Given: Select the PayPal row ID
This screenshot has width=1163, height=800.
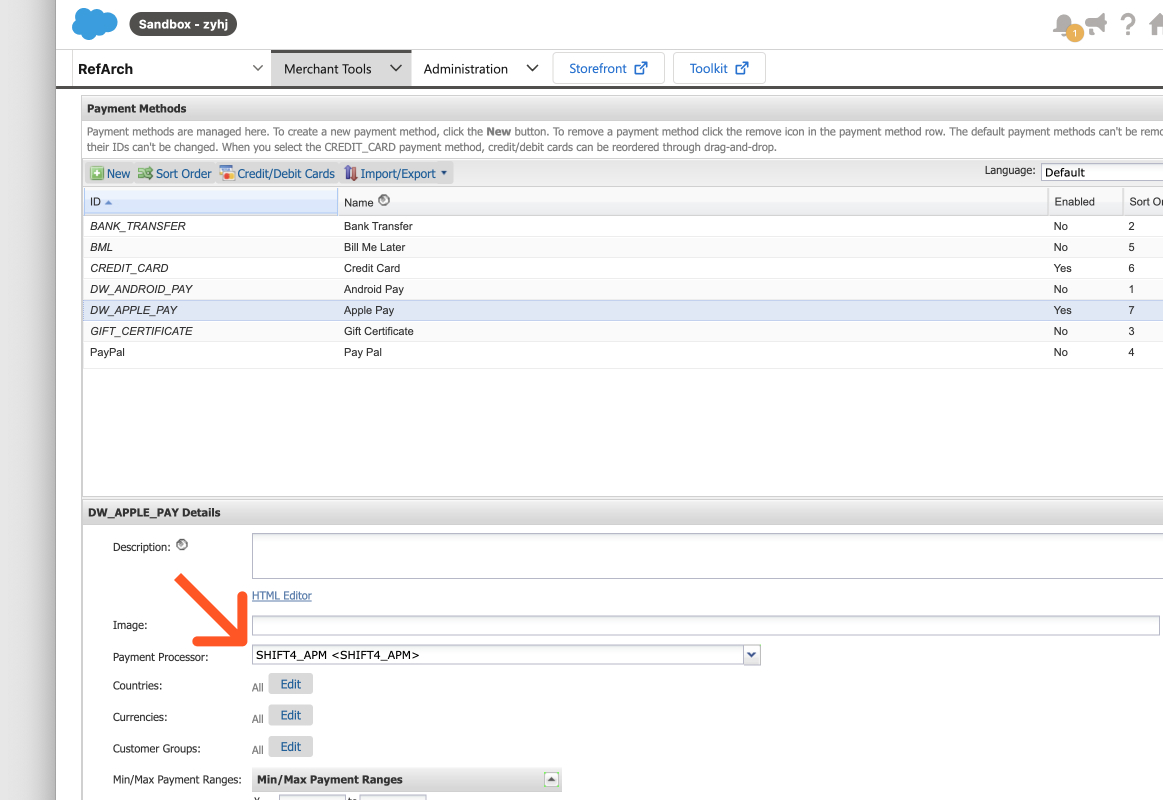Looking at the screenshot, I should pyautogui.click(x=108, y=352).
